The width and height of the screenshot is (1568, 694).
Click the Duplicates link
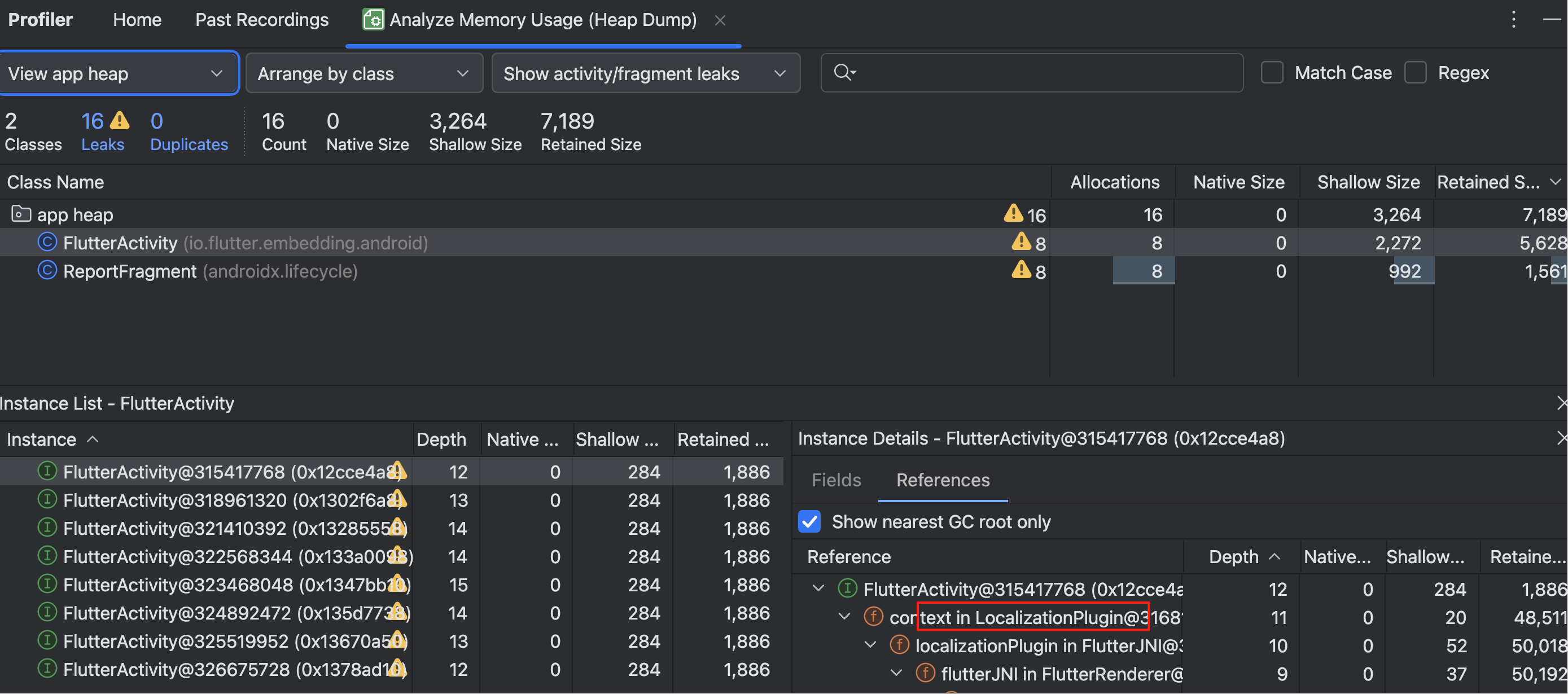(x=189, y=144)
